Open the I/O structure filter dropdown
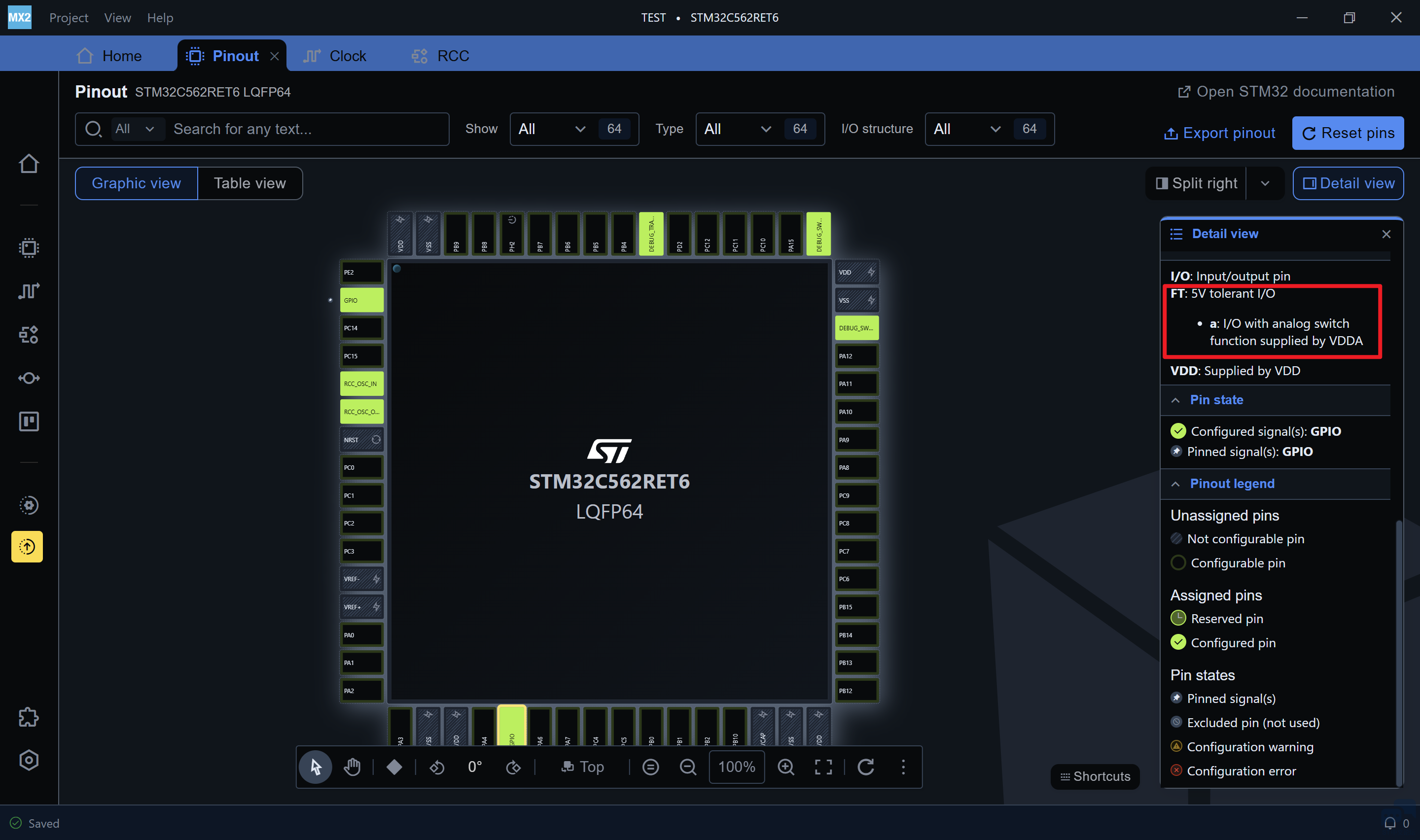Screen dimensions: 1420x840 pos(989,129)
